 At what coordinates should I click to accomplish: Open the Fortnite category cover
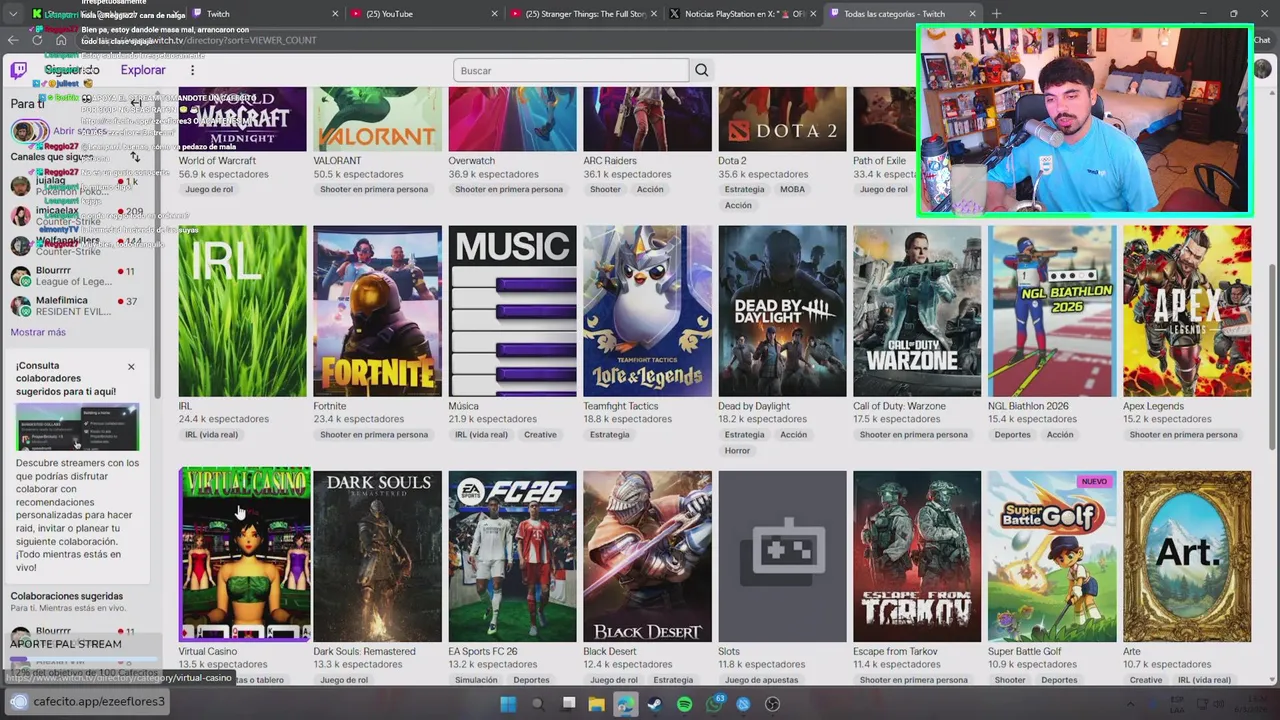click(x=377, y=311)
